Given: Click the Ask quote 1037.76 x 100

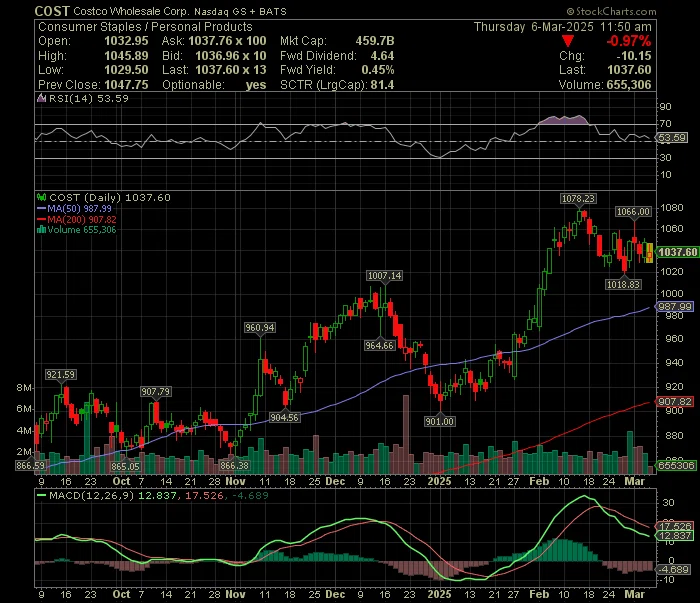Looking at the screenshot, I should point(227,41).
